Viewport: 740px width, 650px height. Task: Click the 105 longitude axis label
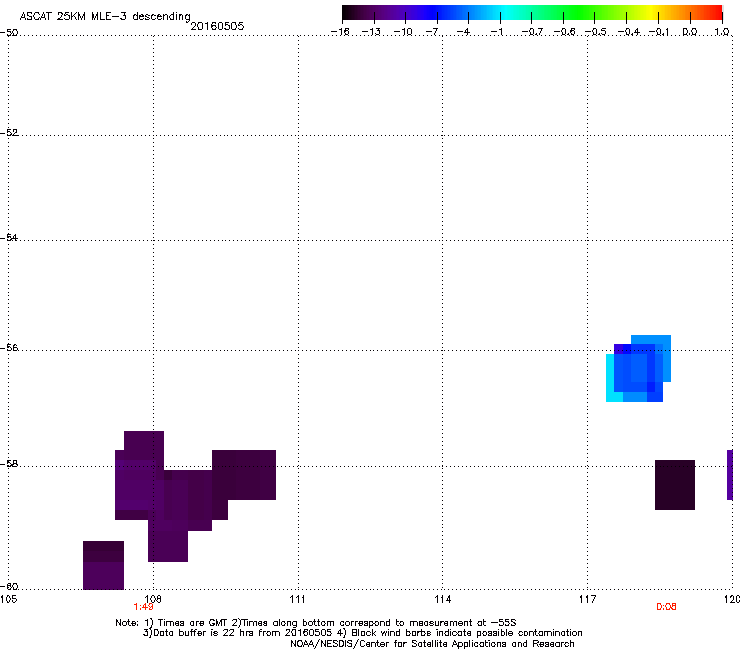click(x=8, y=599)
